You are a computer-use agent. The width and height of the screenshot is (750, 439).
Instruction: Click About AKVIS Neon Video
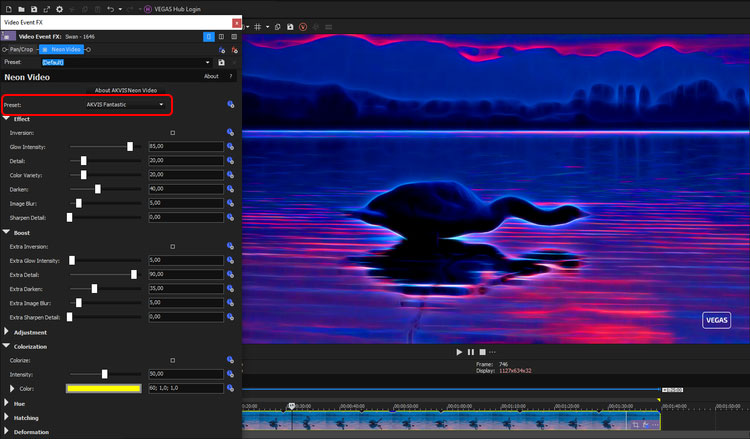click(x=125, y=90)
